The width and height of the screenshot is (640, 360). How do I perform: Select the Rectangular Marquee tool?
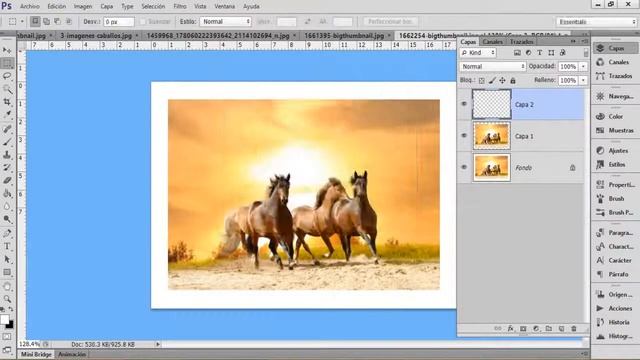(7, 63)
